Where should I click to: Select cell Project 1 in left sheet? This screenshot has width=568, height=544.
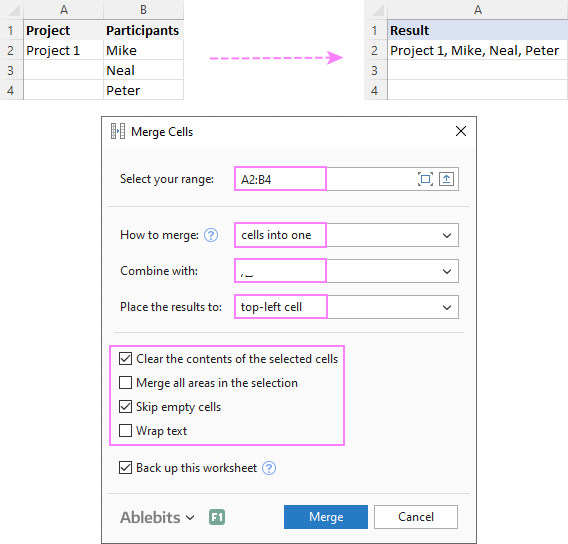[x=64, y=50]
